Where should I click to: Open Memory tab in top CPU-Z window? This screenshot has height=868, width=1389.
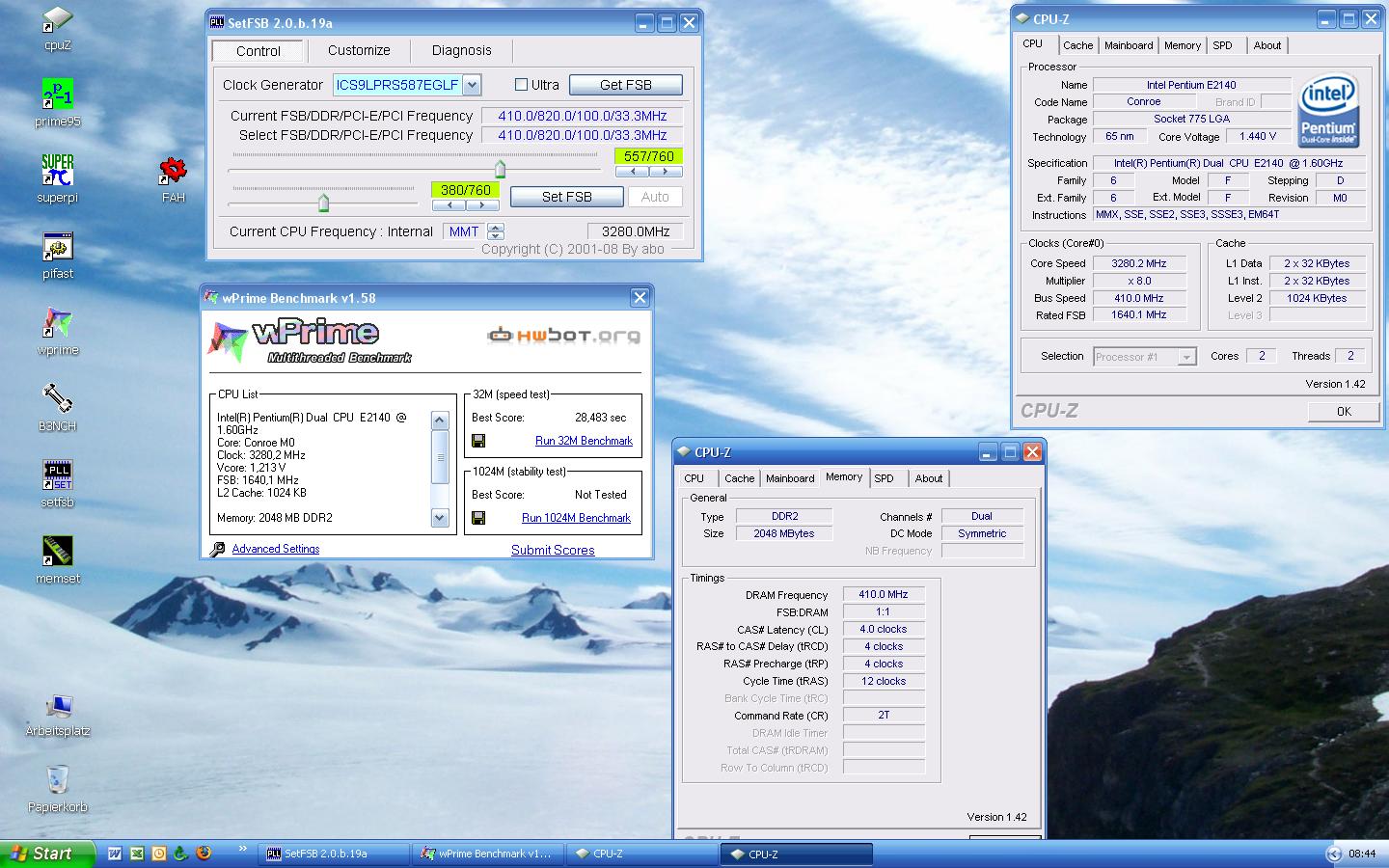pos(1182,45)
